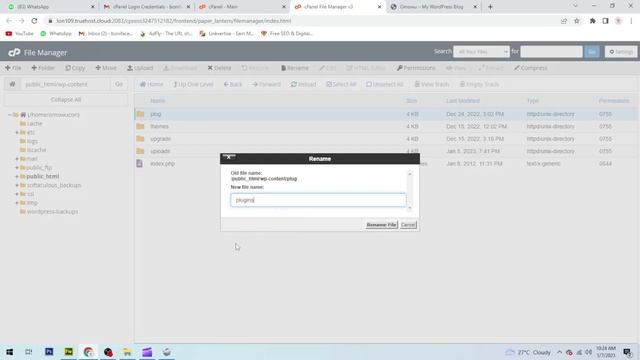Open the lscache folder in tree
The height and width of the screenshot is (360, 640).
click(36, 150)
